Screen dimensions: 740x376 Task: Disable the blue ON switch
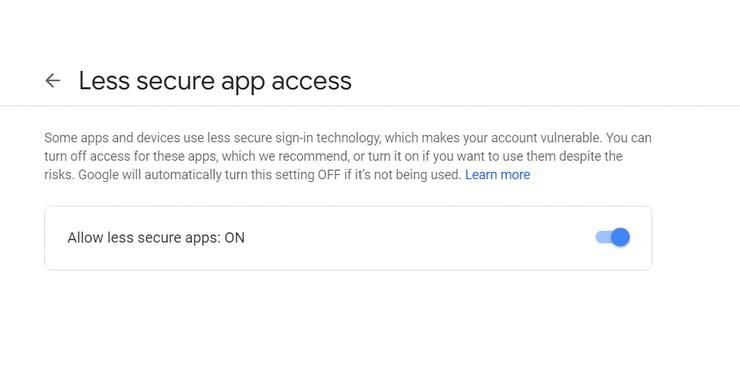[x=613, y=237]
